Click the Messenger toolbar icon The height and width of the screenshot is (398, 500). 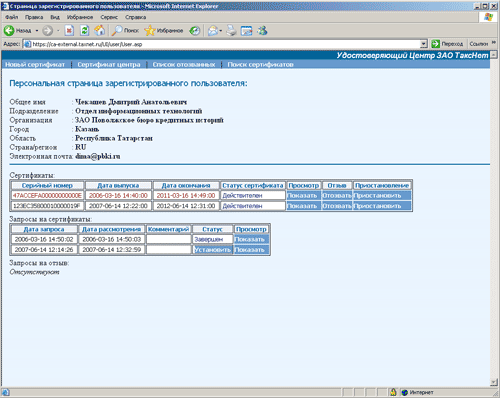(262, 31)
